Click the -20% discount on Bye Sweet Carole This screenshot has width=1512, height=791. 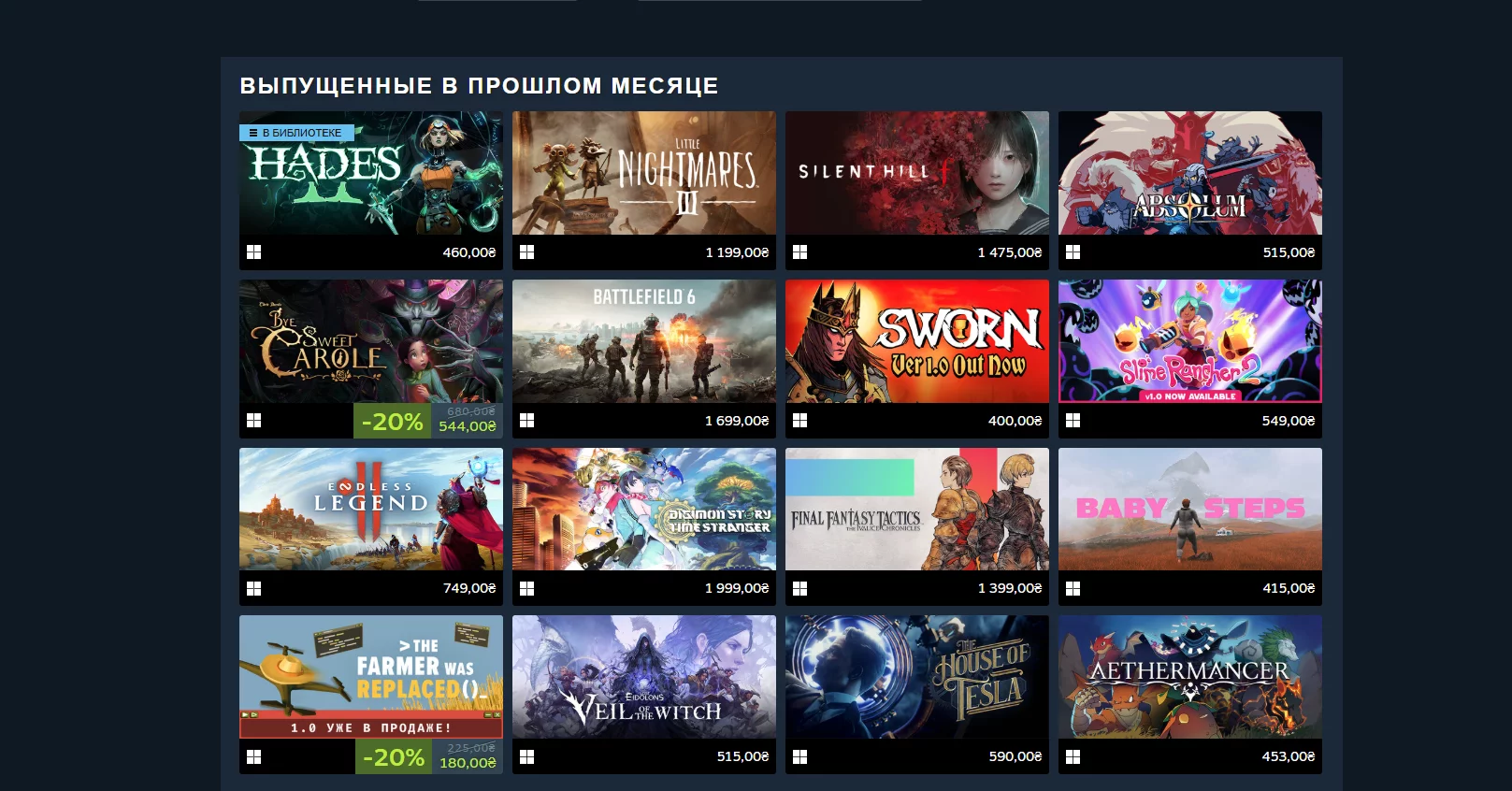[393, 421]
